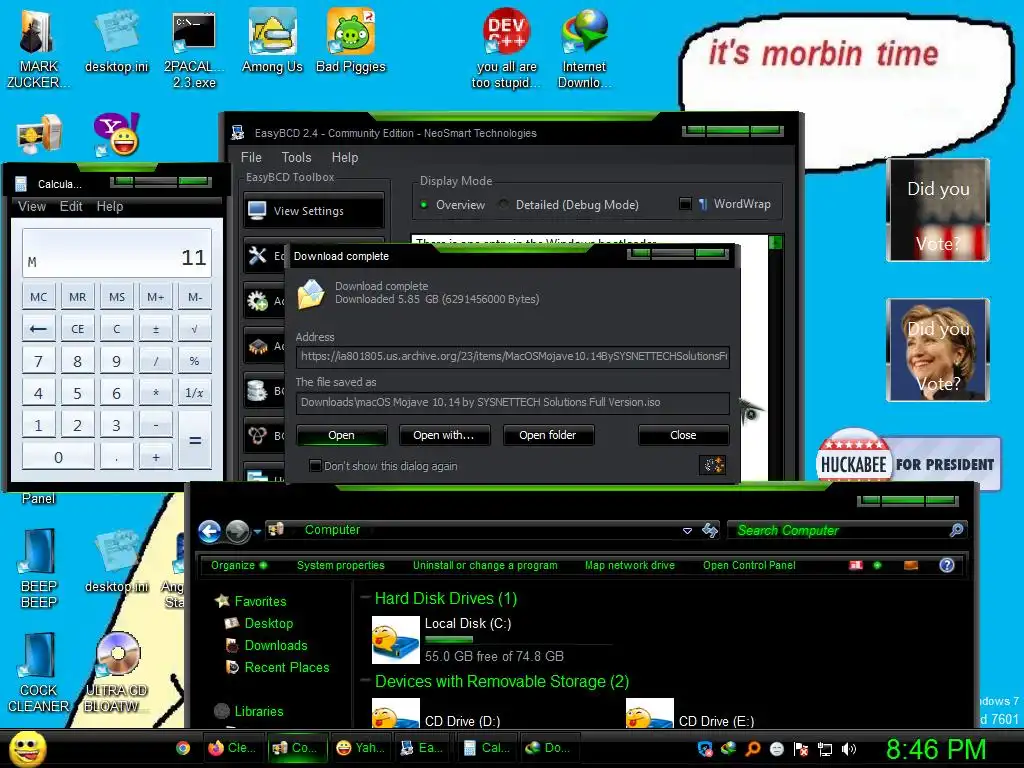The height and width of the screenshot is (768, 1024).
Task: Open Explorer help question mark icon
Action: 947,565
